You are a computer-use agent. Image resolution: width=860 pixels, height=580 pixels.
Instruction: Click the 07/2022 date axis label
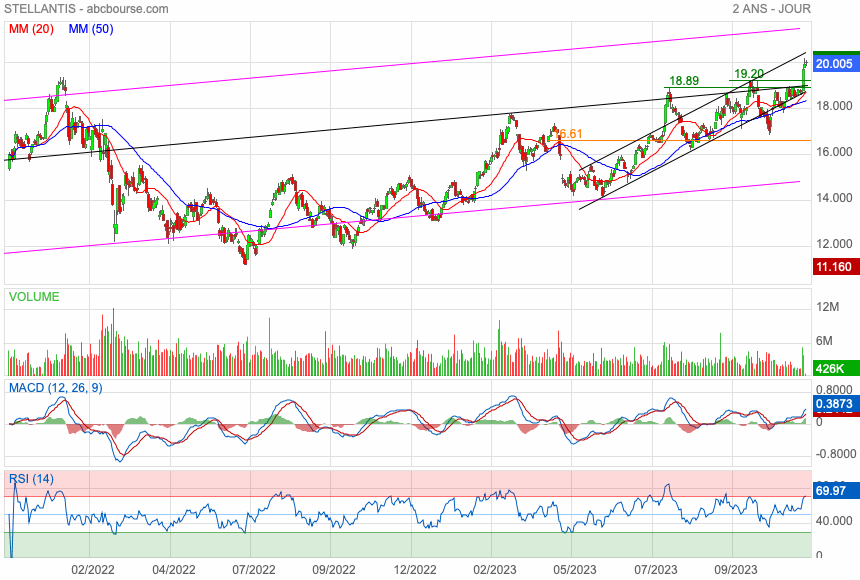click(253, 570)
